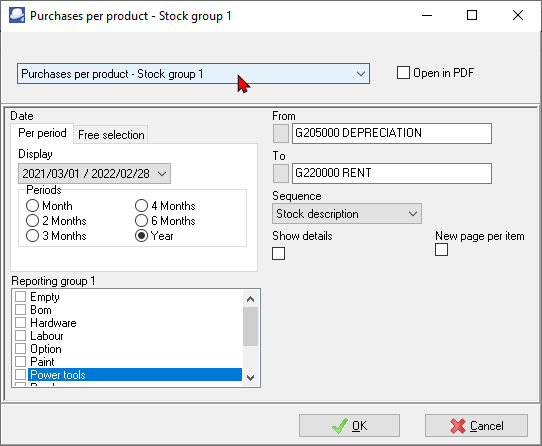Select the 2 Months radio button
This screenshot has height=446, width=542.
[x=32, y=221]
